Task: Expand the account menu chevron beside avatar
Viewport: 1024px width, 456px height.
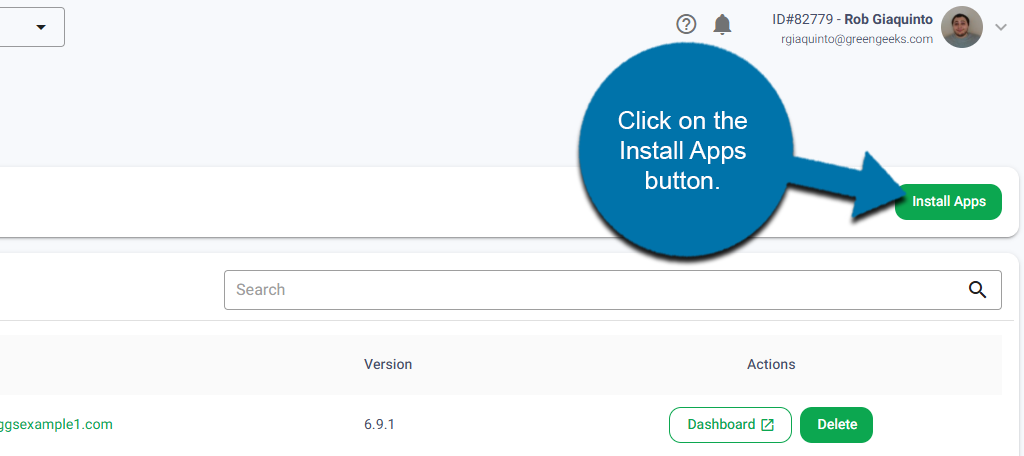Action: click(1001, 27)
